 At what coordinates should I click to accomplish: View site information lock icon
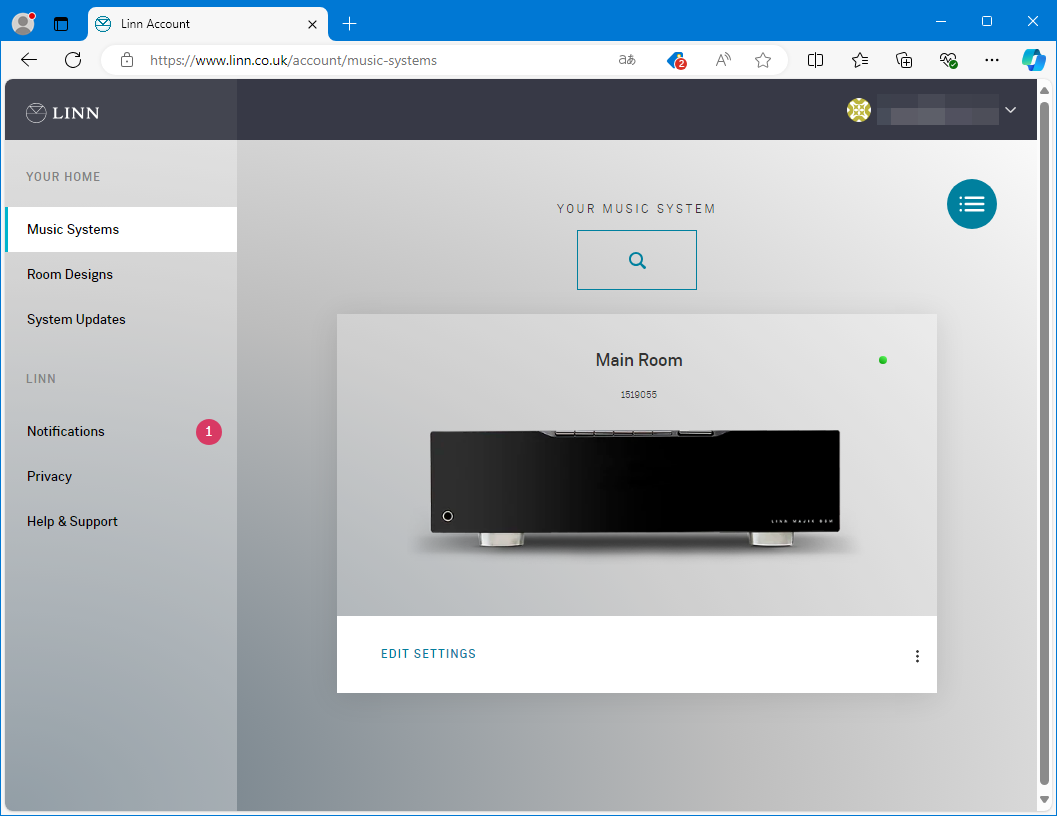point(127,60)
